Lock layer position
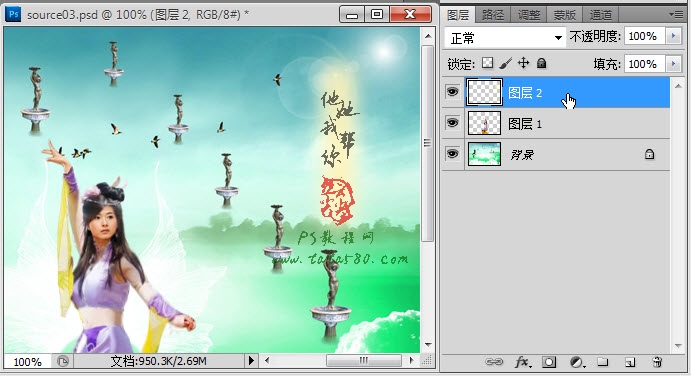 pyautogui.click(x=523, y=63)
